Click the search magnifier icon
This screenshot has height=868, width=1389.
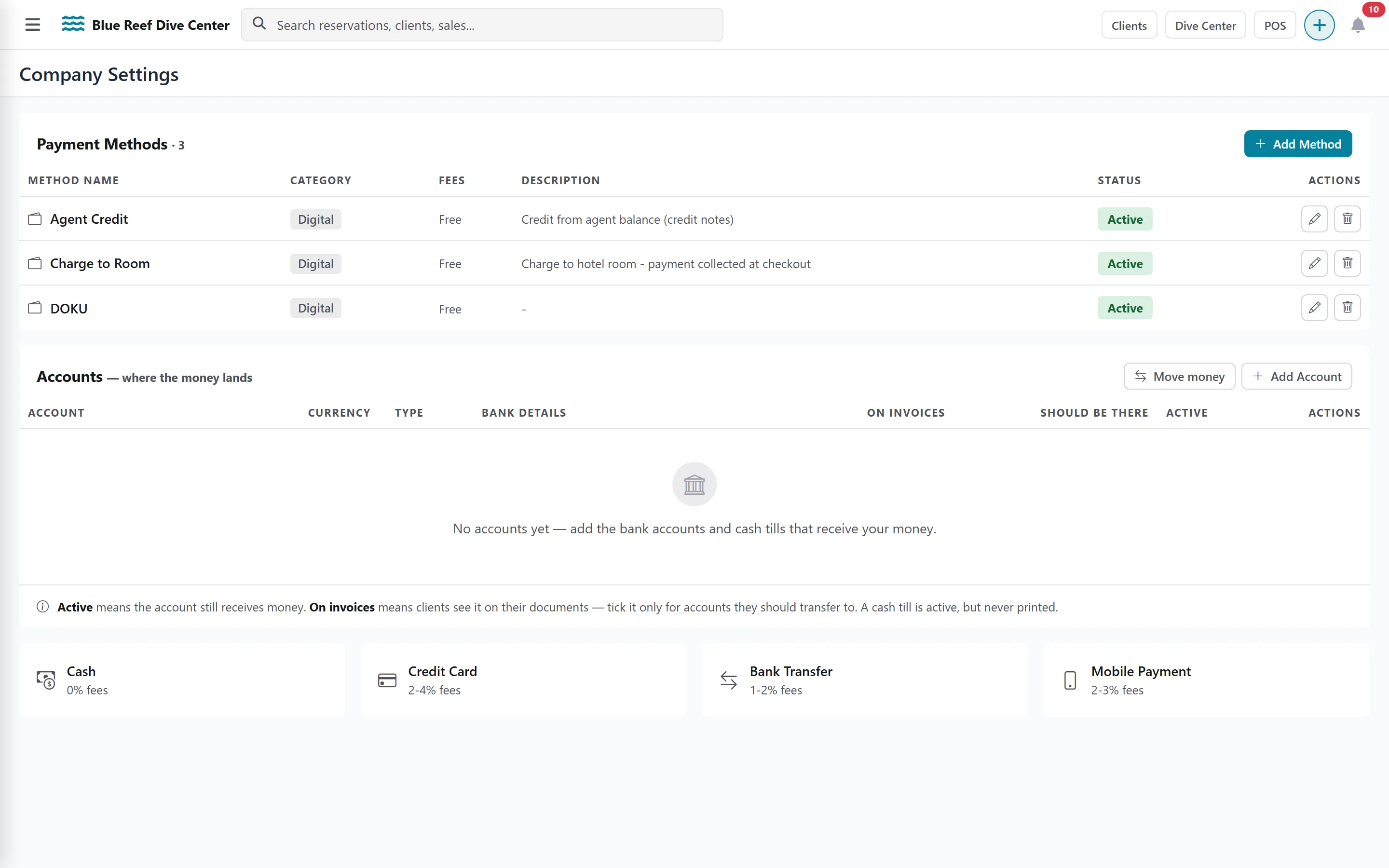click(x=259, y=24)
